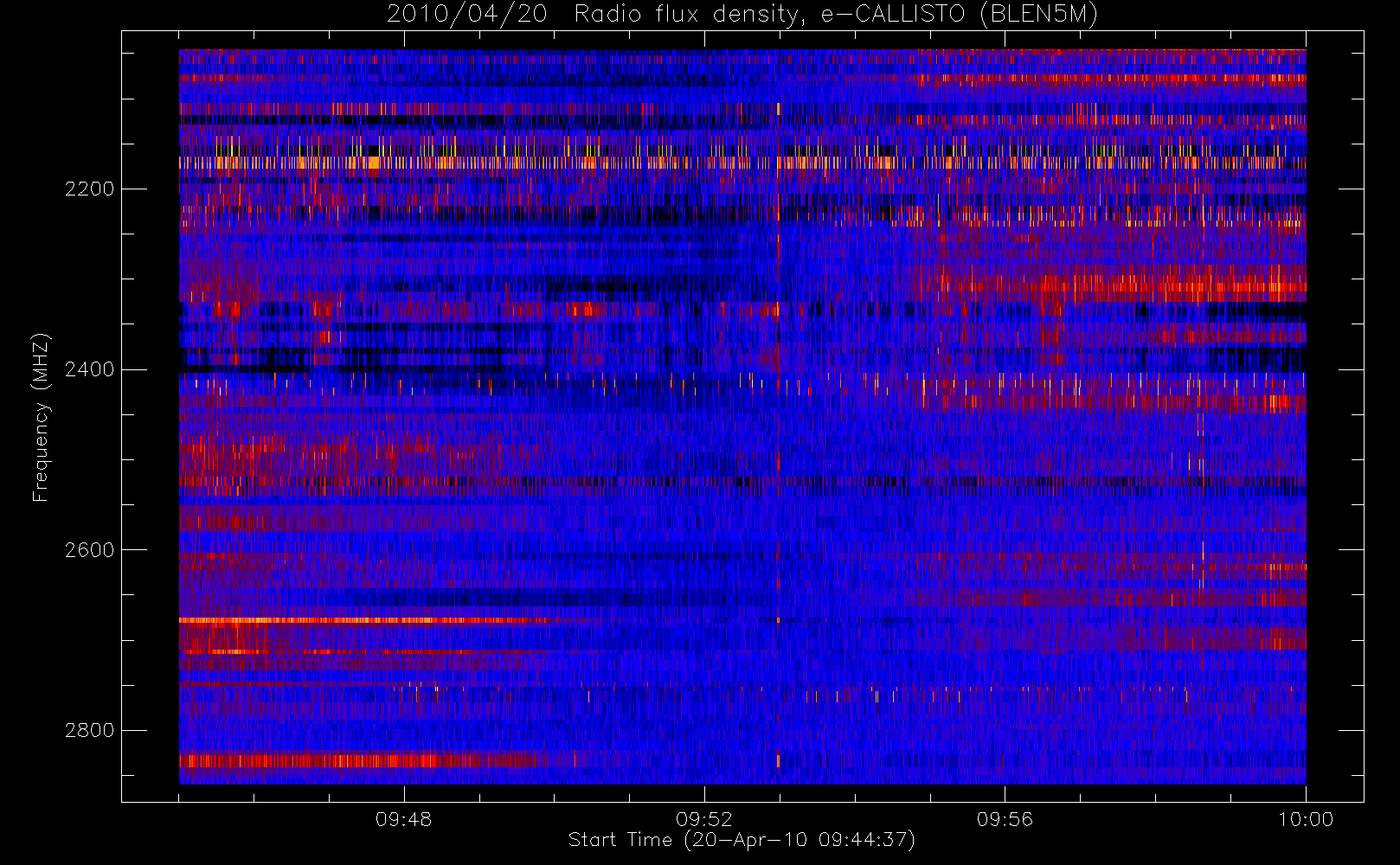Select the 'e-CALLISTO (BLEN5M)' title text

pos(960,15)
